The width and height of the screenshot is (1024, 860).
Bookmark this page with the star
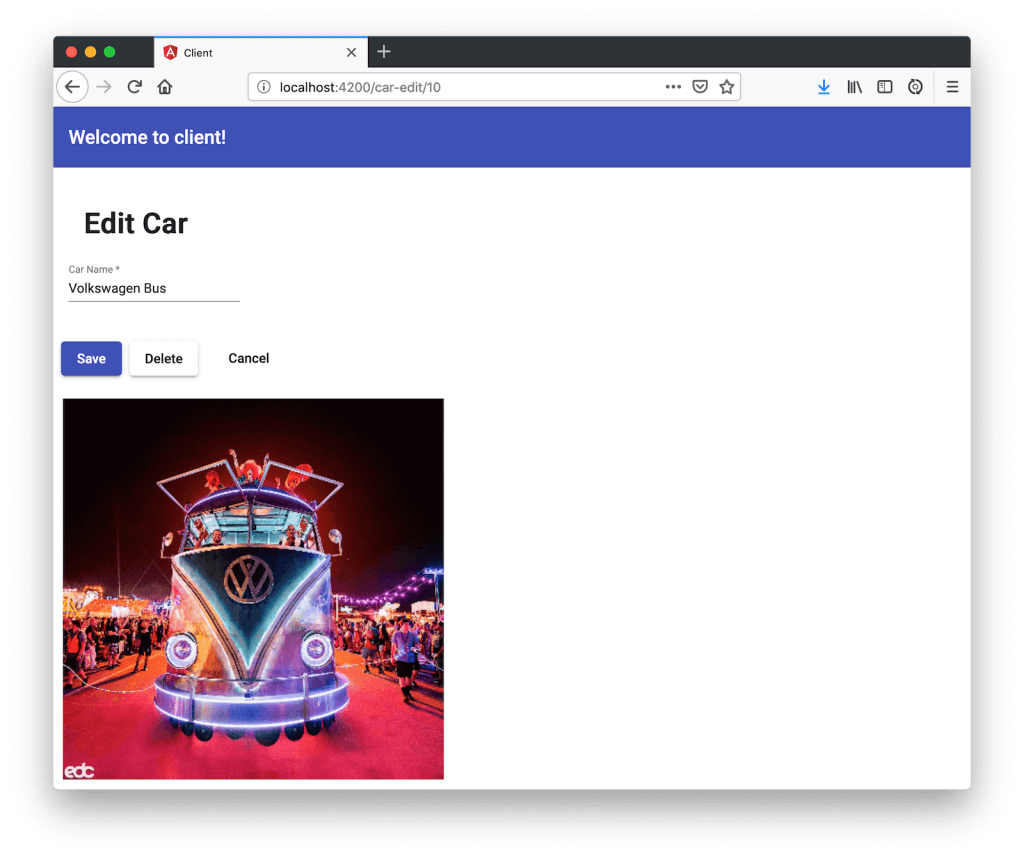point(727,87)
